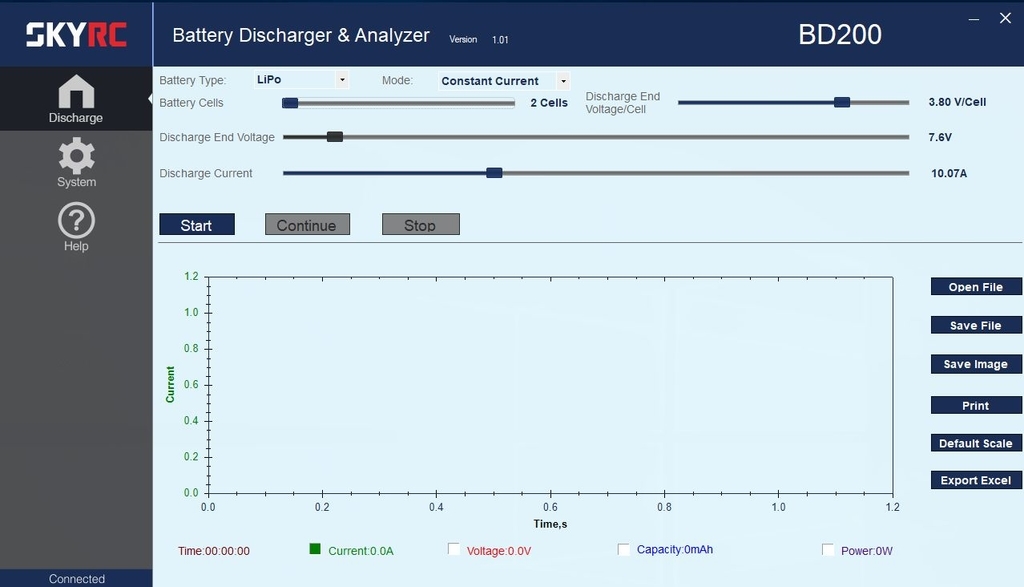1024x587 pixels.
Task: Expand the Battery Type dropdown arrow
Action: pyautogui.click(x=342, y=80)
